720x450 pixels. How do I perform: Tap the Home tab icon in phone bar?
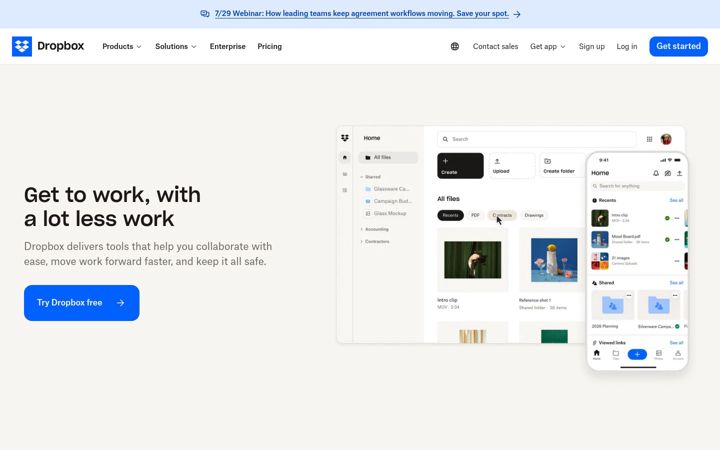tap(596, 354)
